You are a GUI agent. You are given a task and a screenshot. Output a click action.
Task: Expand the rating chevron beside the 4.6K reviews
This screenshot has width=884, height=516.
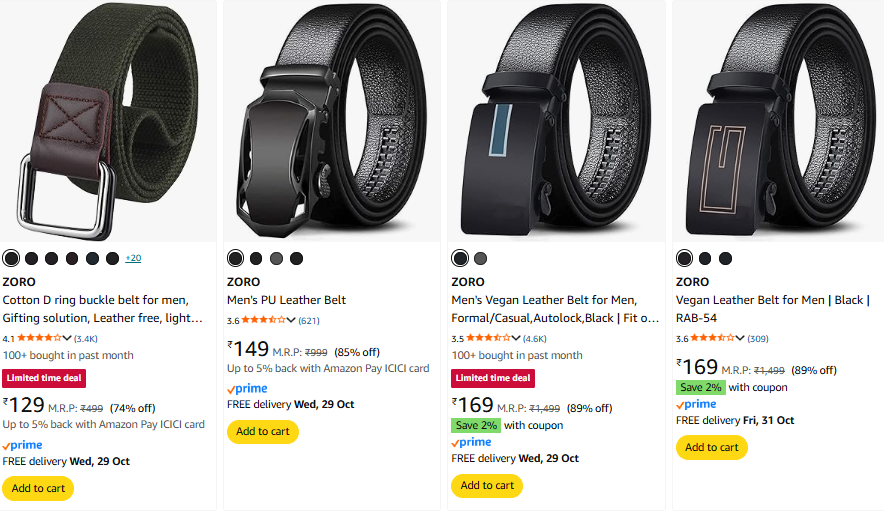516,338
